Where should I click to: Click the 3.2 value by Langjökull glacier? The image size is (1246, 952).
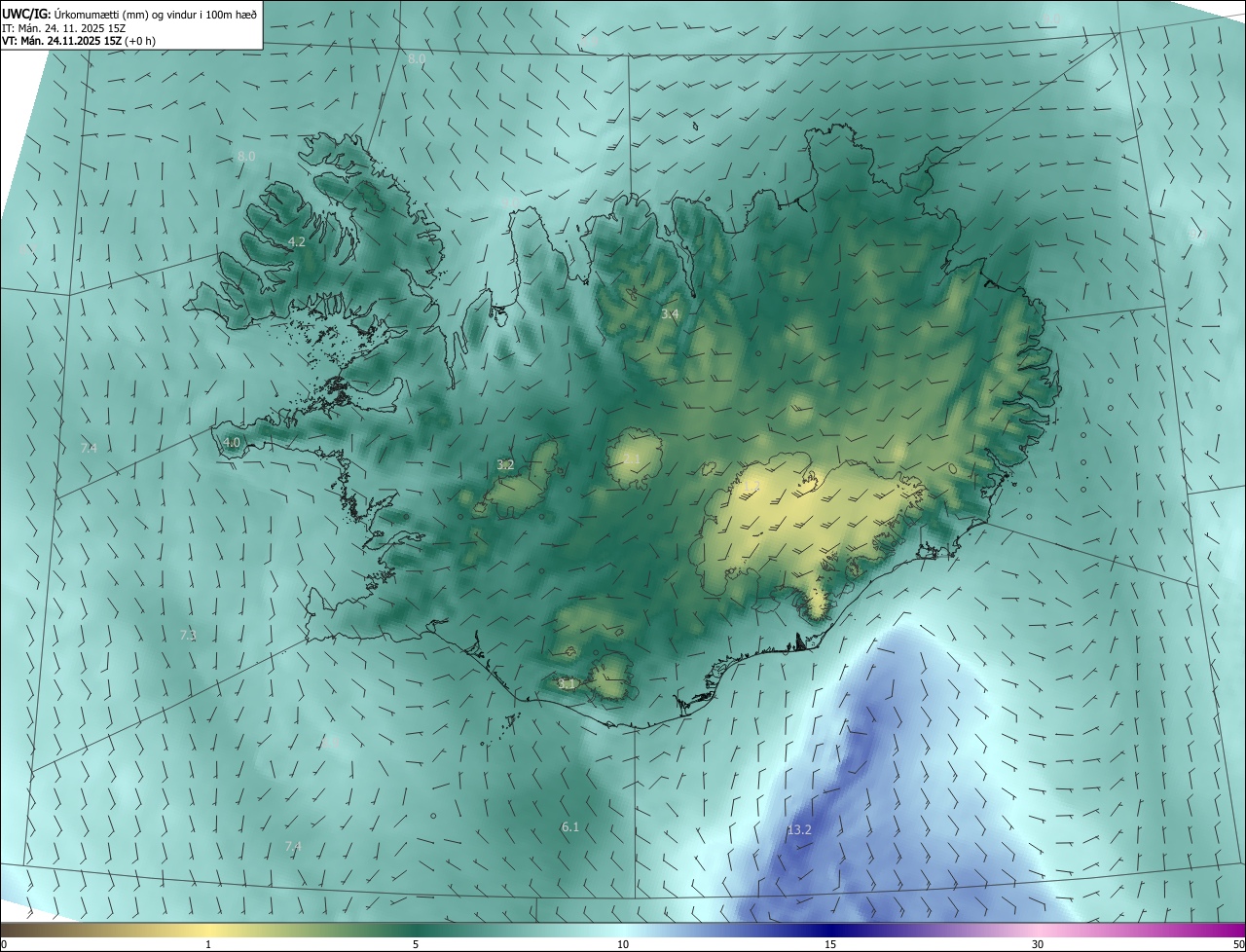505,465
